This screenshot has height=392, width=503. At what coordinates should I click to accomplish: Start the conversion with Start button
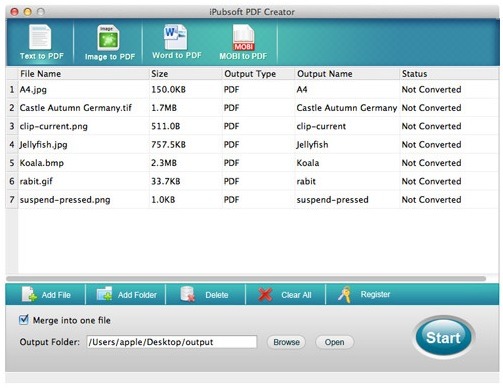point(443,337)
